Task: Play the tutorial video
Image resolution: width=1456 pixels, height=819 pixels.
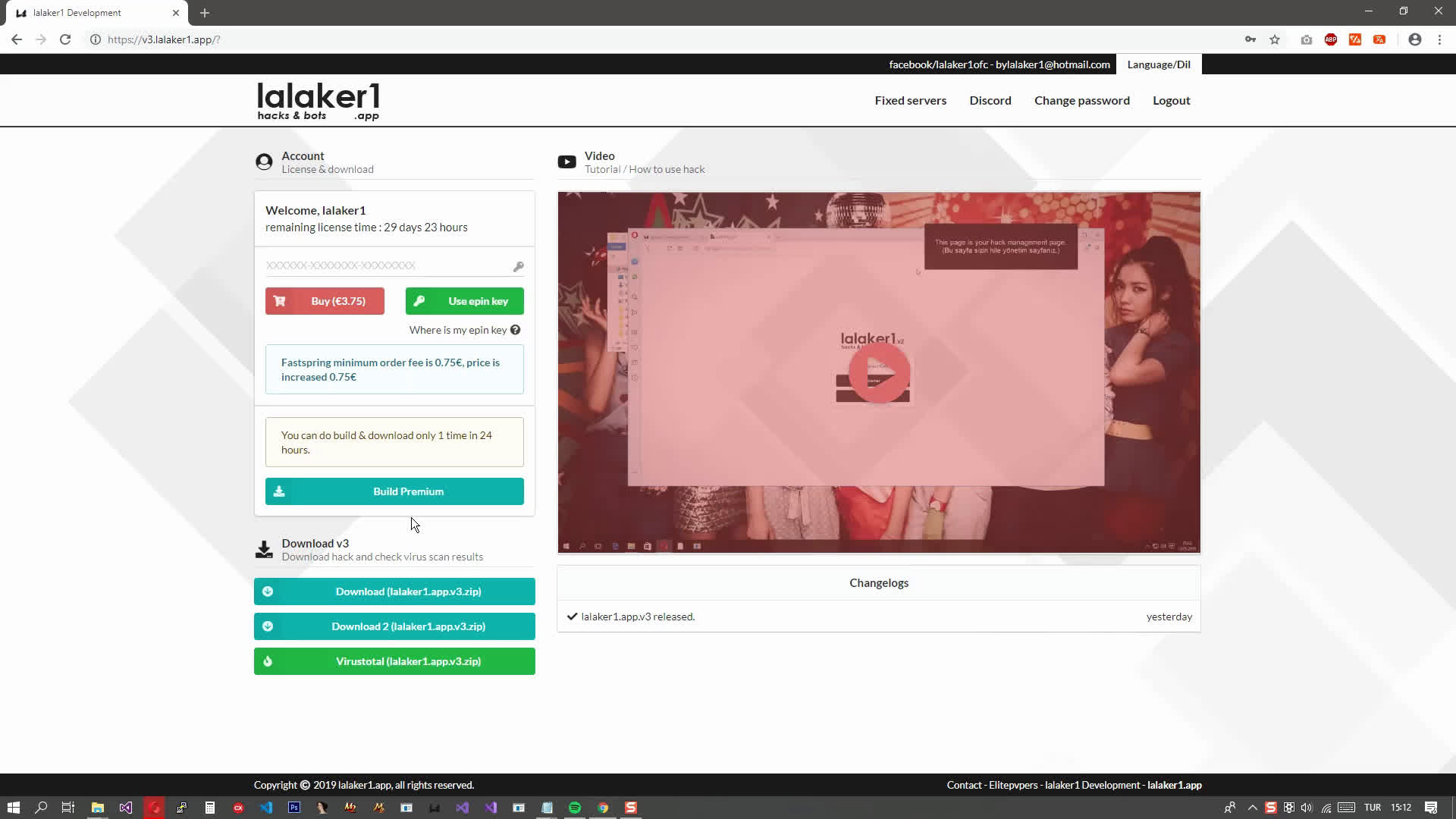Action: 879,372
